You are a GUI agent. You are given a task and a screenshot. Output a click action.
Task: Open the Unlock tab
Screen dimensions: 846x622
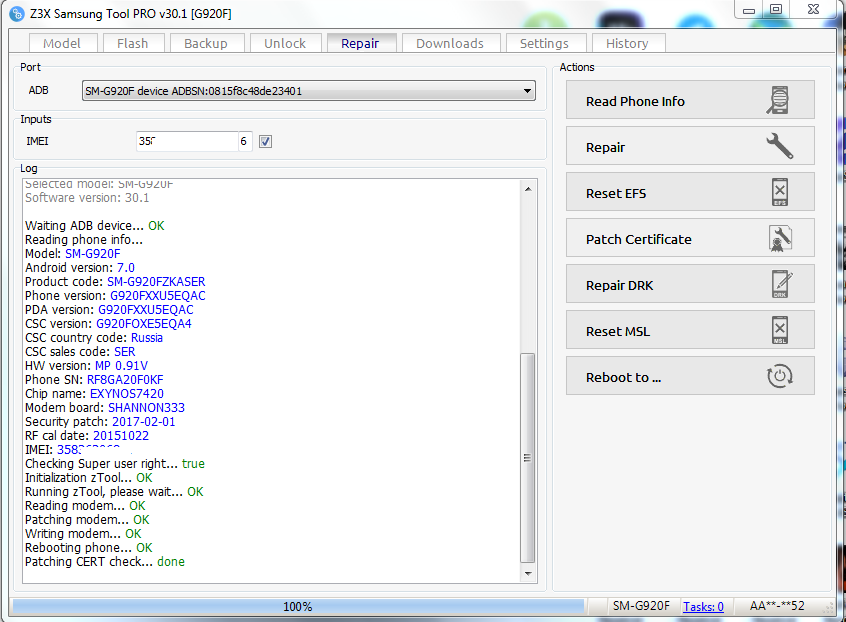[x=285, y=43]
